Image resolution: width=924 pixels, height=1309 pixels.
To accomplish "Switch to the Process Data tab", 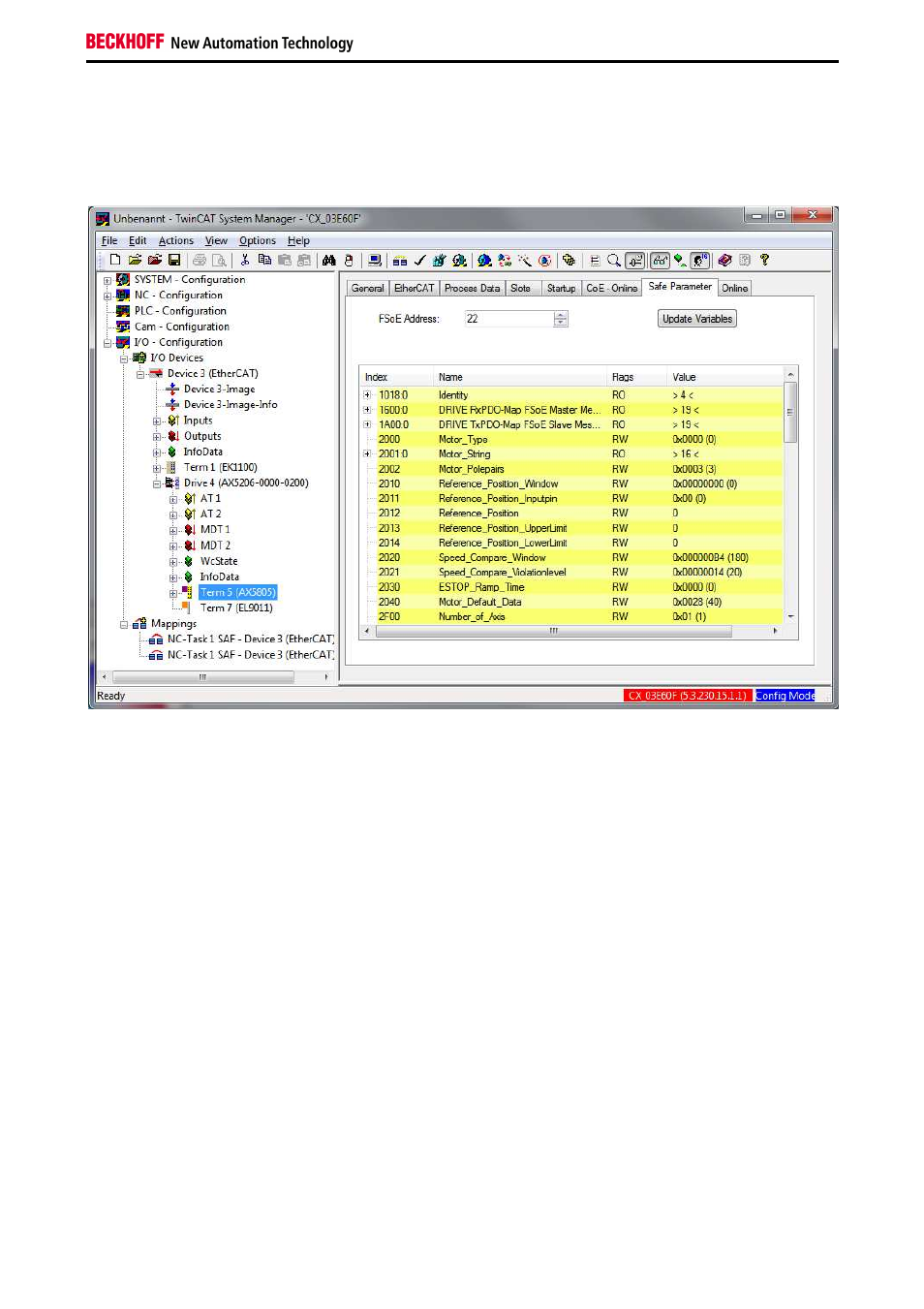I will pyautogui.click(x=472, y=288).
